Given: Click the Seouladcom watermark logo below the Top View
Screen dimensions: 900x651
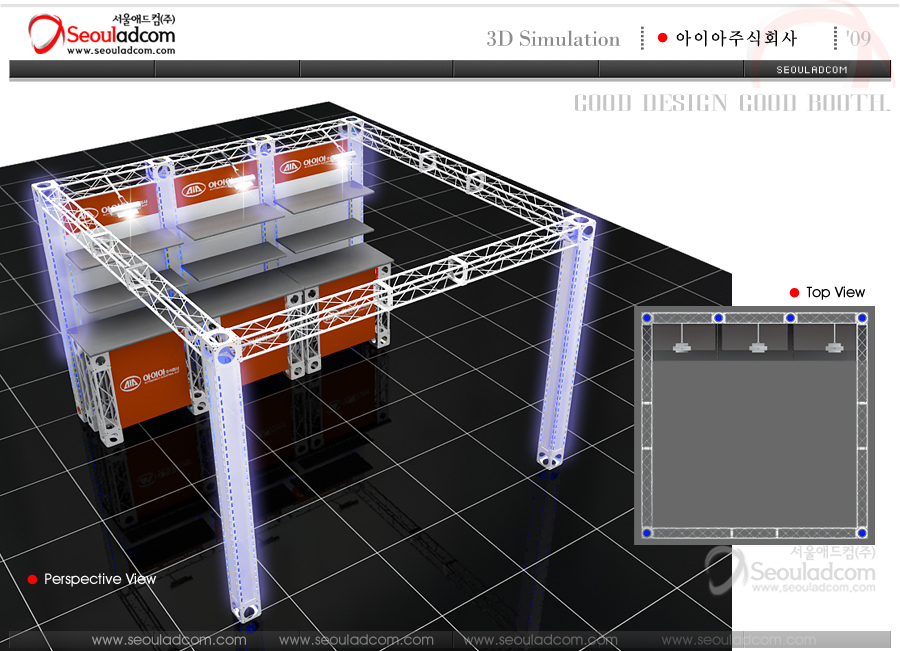Looking at the screenshot, I should click(790, 572).
